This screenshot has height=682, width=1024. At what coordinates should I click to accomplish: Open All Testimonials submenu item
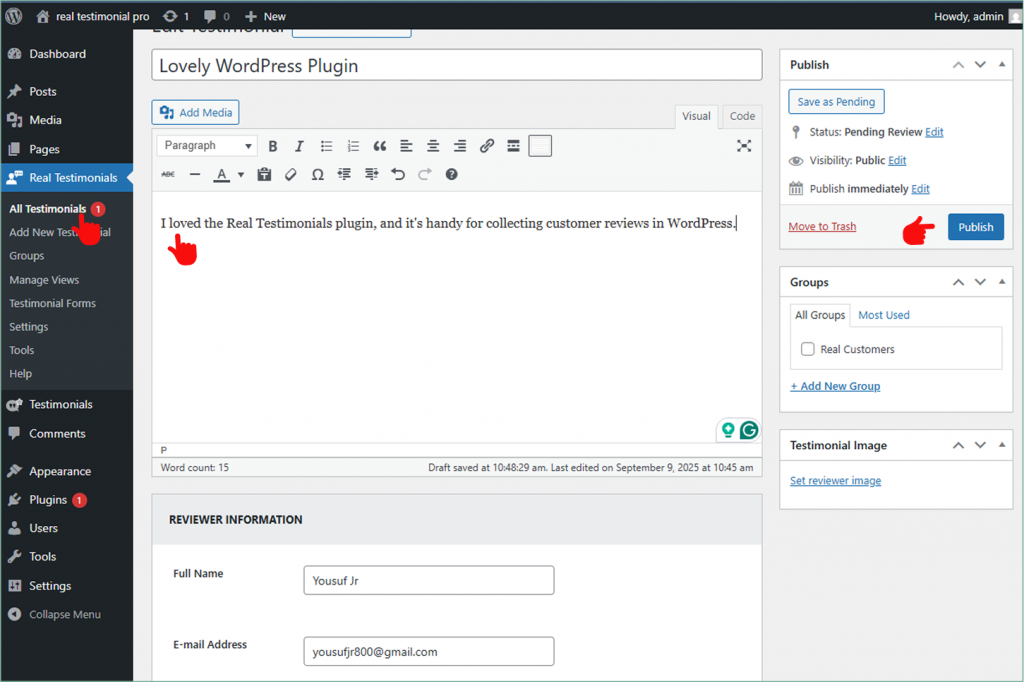pyautogui.click(x=48, y=209)
